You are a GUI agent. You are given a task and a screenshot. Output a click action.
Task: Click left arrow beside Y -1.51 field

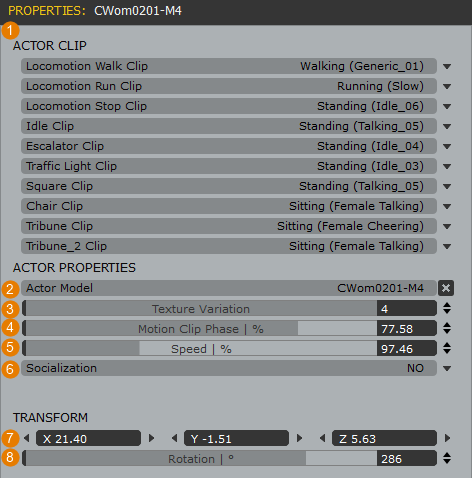click(x=175, y=438)
